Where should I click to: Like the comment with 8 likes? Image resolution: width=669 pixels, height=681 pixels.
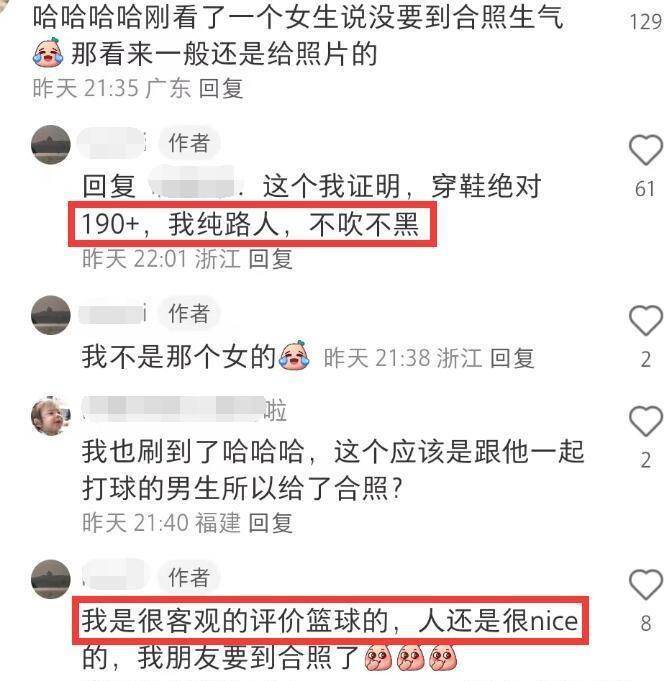pyautogui.click(x=646, y=585)
